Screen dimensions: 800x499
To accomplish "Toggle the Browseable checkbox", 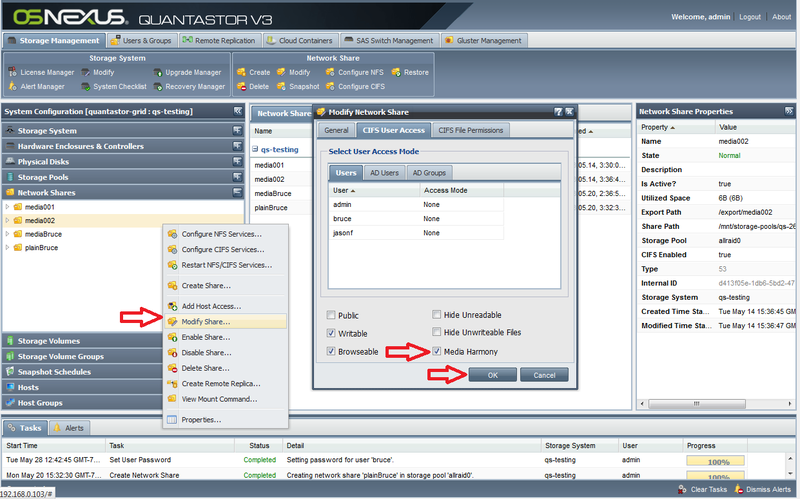I will 331,352.
